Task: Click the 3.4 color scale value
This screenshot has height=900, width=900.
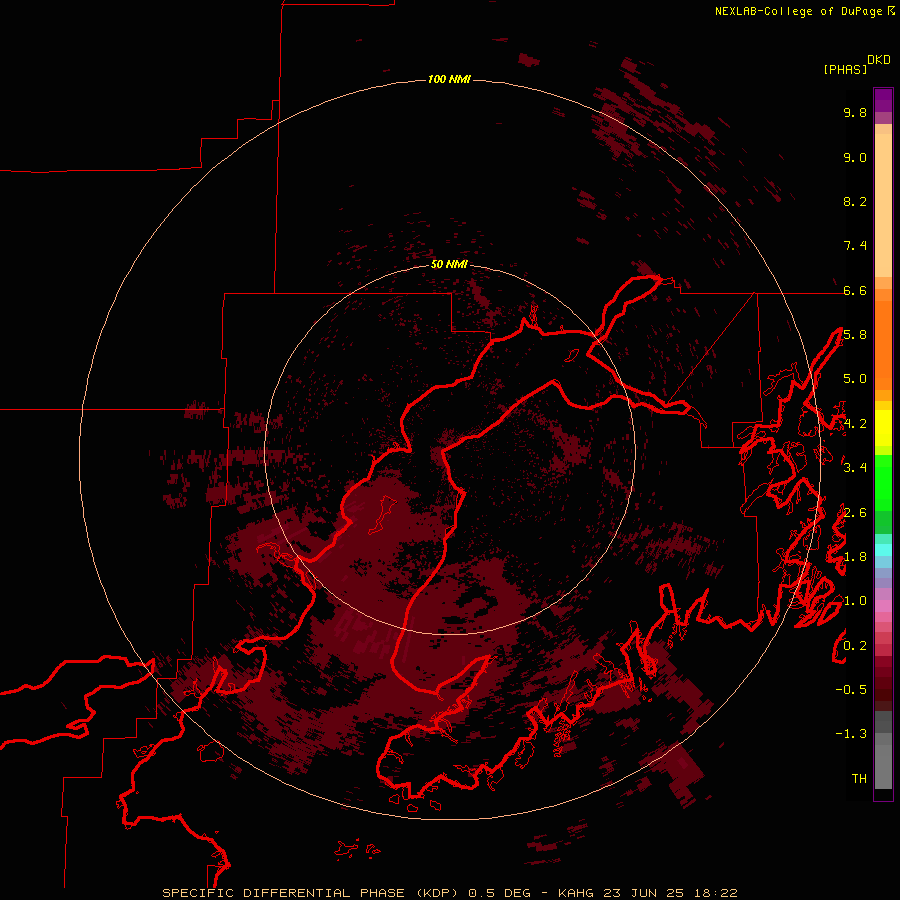Action: point(855,468)
